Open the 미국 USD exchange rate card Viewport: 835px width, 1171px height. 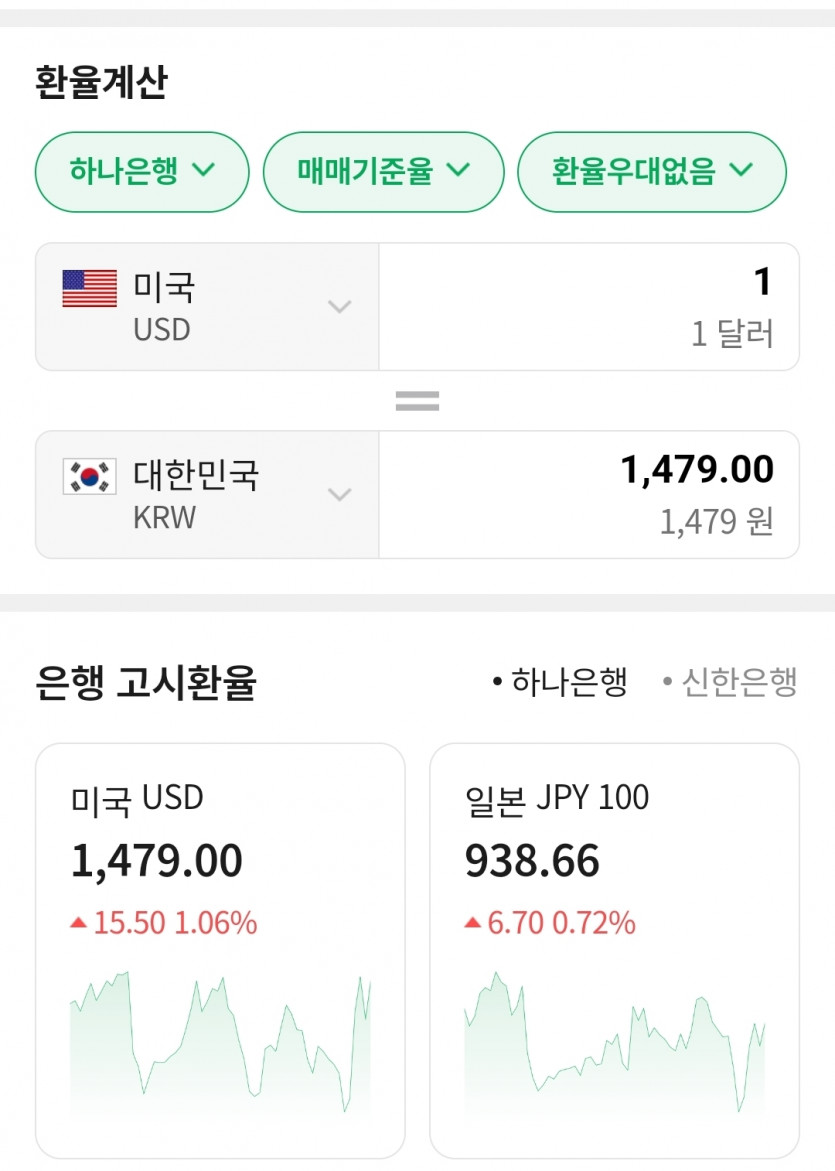(x=220, y=830)
